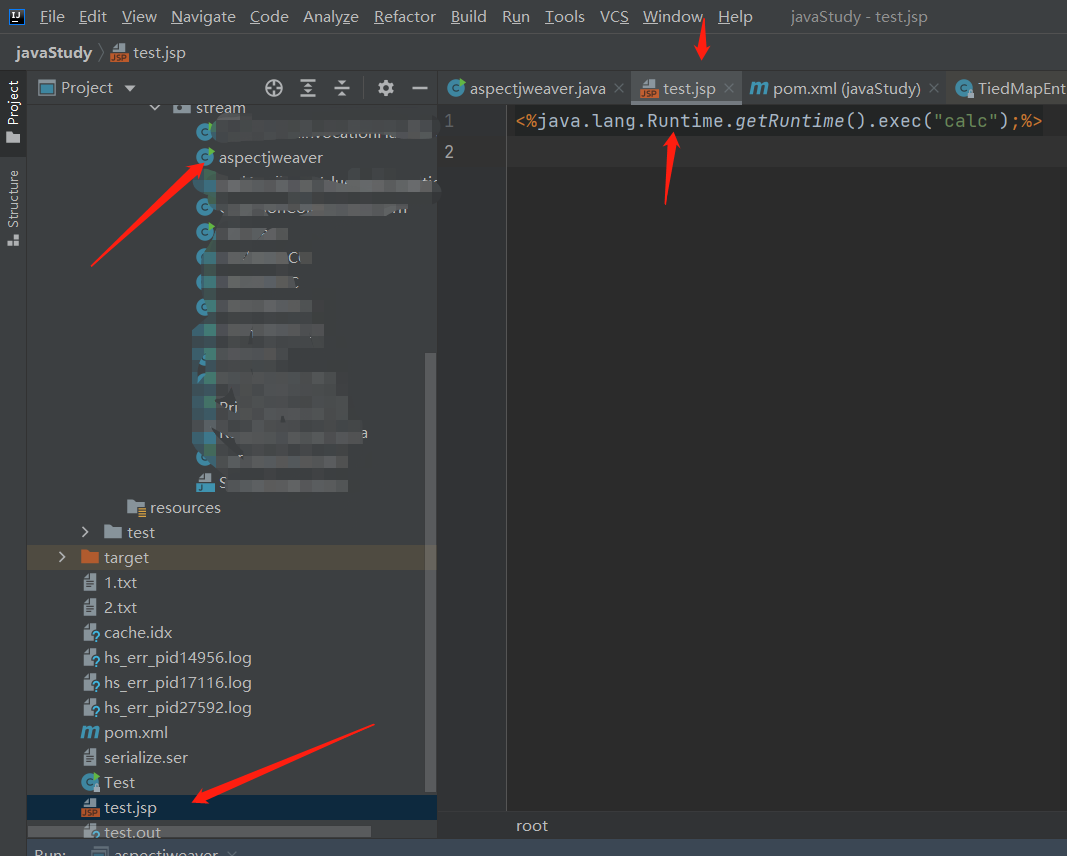Select cache.idx file
Viewport: 1067px width, 856px height.
(138, 633)
